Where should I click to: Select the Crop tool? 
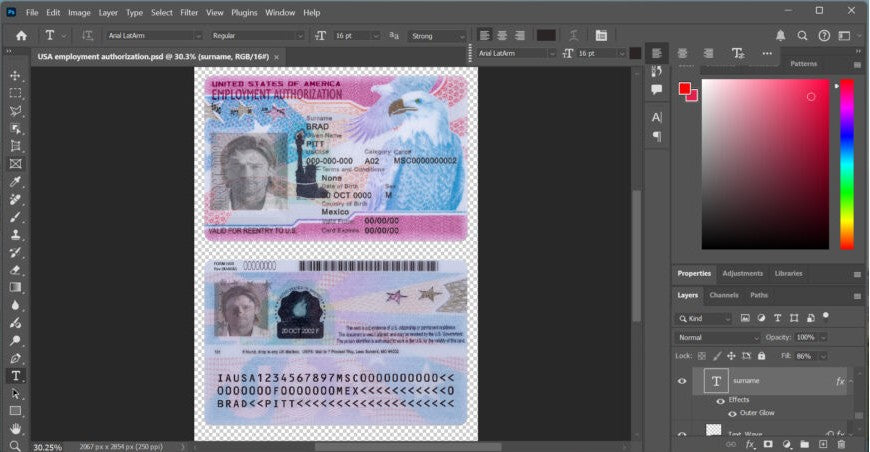pos(16,146)
